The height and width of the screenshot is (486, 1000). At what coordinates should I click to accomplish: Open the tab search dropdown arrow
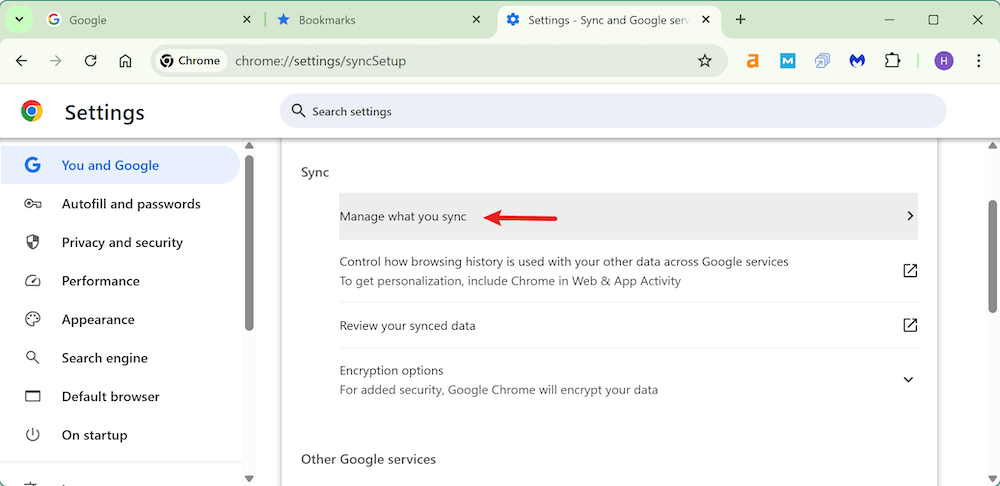click(x=19, y=20)
